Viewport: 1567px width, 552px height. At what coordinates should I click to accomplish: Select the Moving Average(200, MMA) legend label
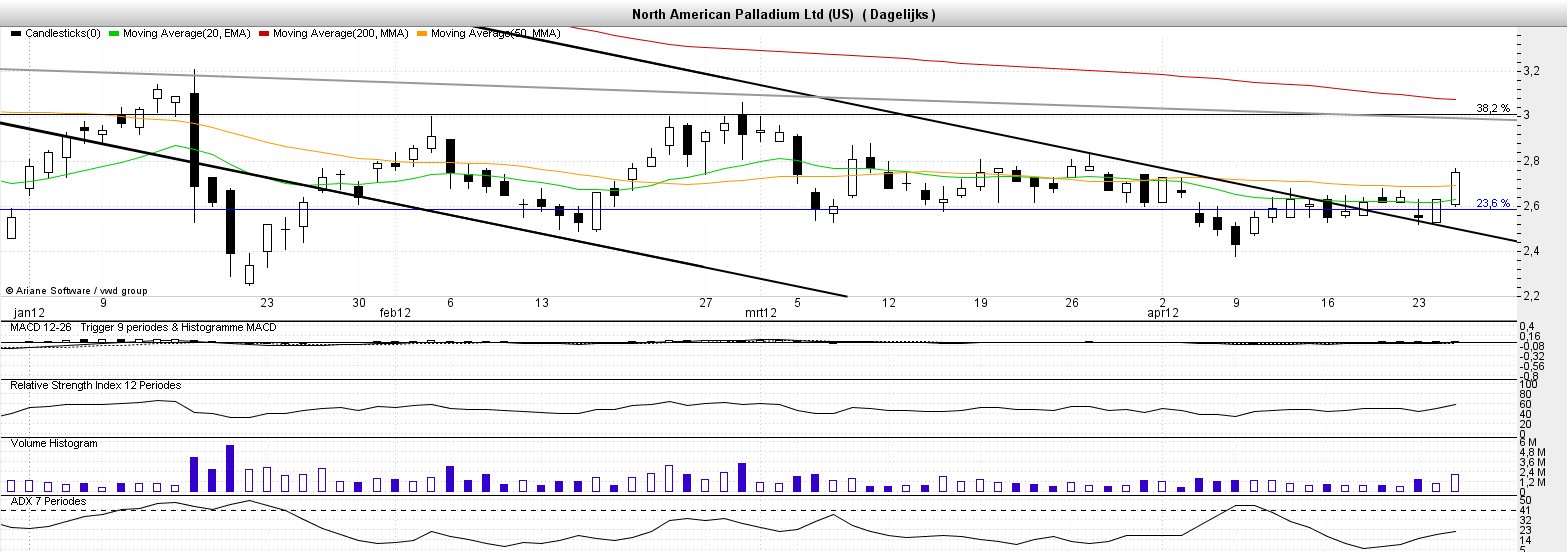pyautogui.click(x=341, y=34)
